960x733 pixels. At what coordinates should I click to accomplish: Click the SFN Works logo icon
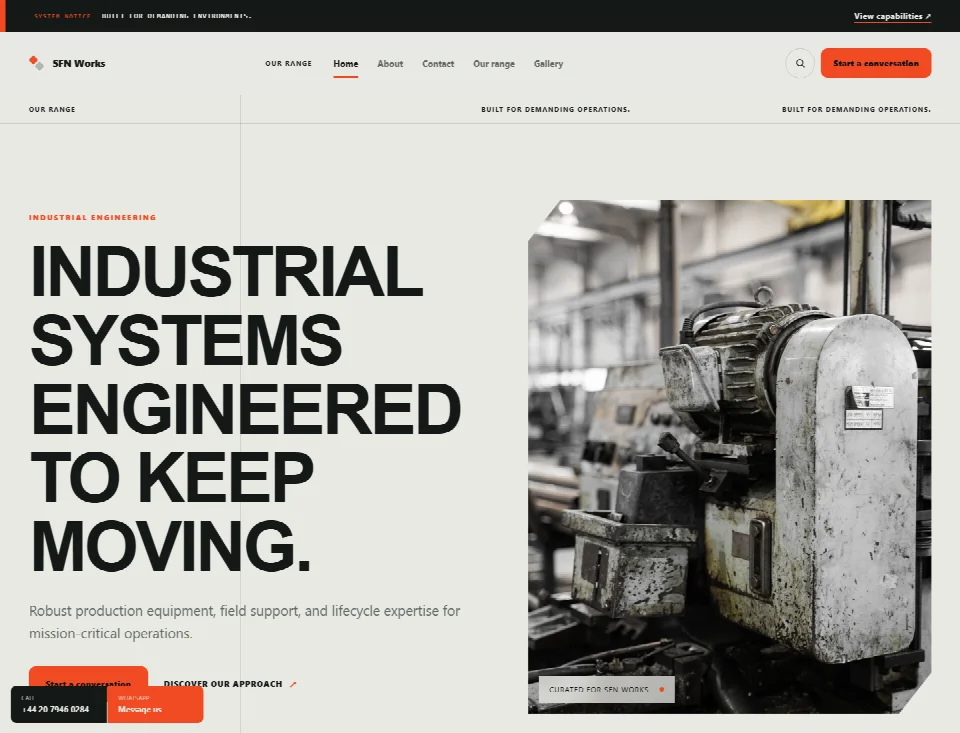pyautogui.click(x=36, y=63)
